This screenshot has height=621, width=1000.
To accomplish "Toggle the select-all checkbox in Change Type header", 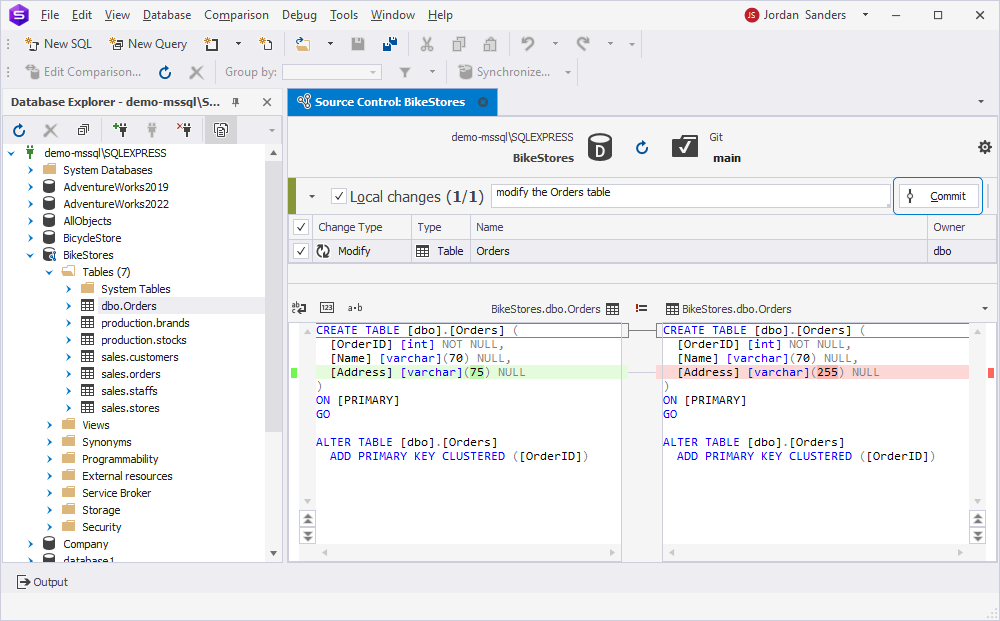I will [301, 227].
